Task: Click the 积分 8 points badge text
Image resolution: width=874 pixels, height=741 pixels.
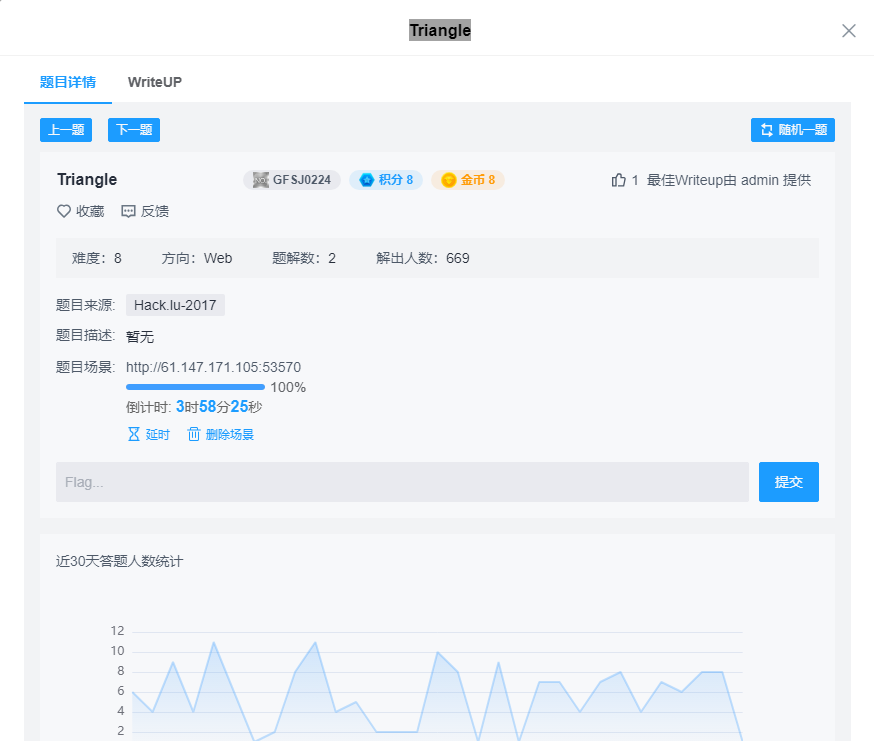Action: pyautogui.click(x=396, y=180)
